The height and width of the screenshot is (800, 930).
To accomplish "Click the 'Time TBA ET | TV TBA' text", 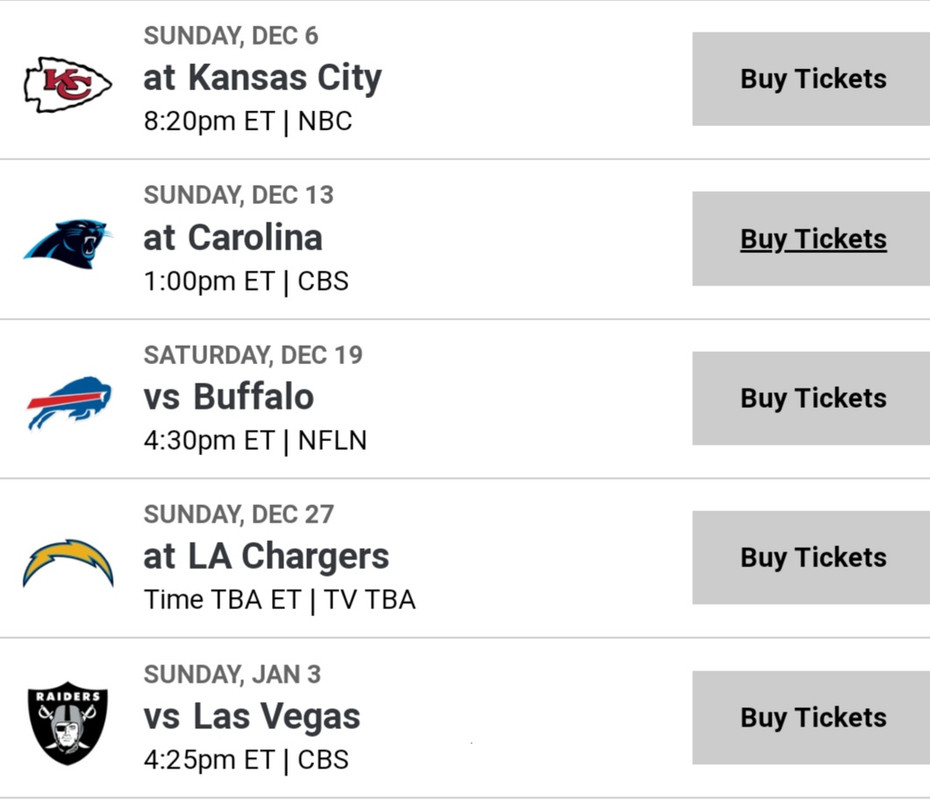I will click(x=280, y=600).
